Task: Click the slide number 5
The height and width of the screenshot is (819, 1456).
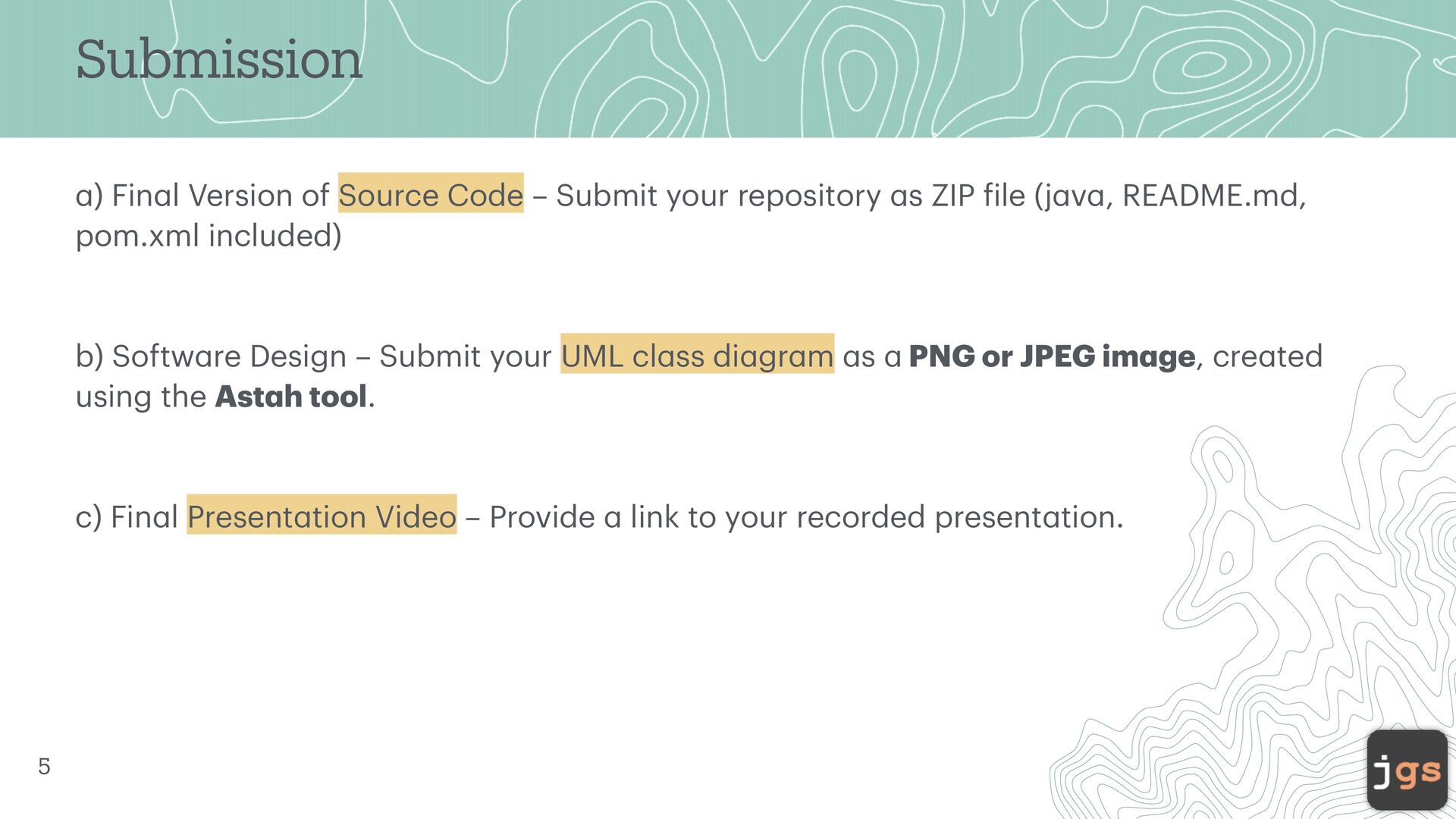Action: [x=44, y=767]
